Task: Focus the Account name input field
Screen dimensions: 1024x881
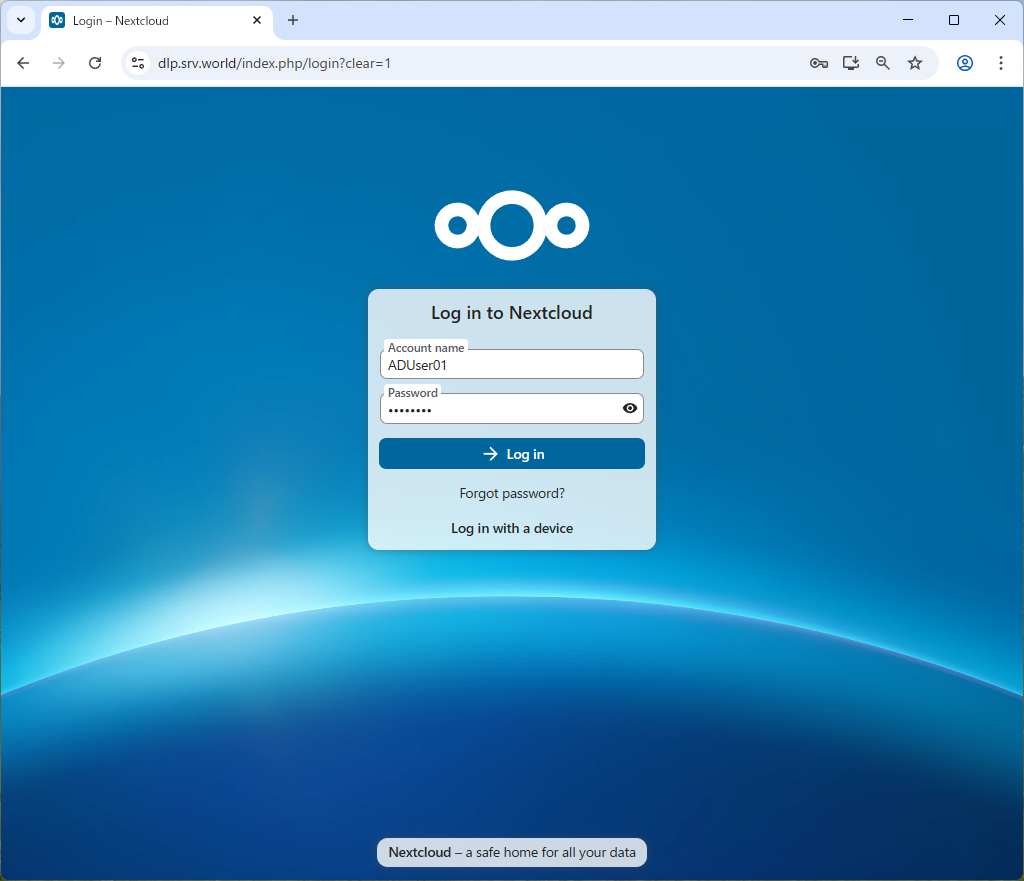Action: point(511,365)
